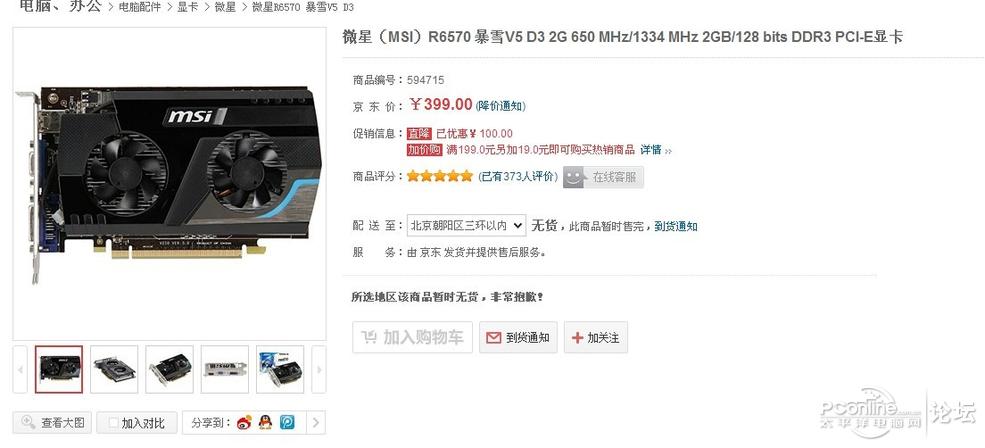
Task: Show previous thumbnails with left arrow
Action: tap(20, 369)
